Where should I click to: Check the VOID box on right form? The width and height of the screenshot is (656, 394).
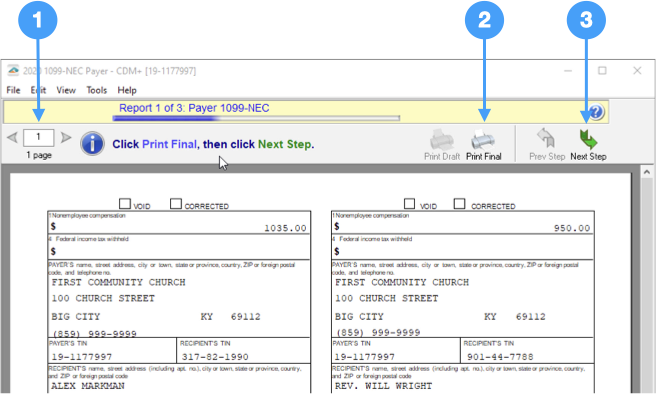pos(409,204)
